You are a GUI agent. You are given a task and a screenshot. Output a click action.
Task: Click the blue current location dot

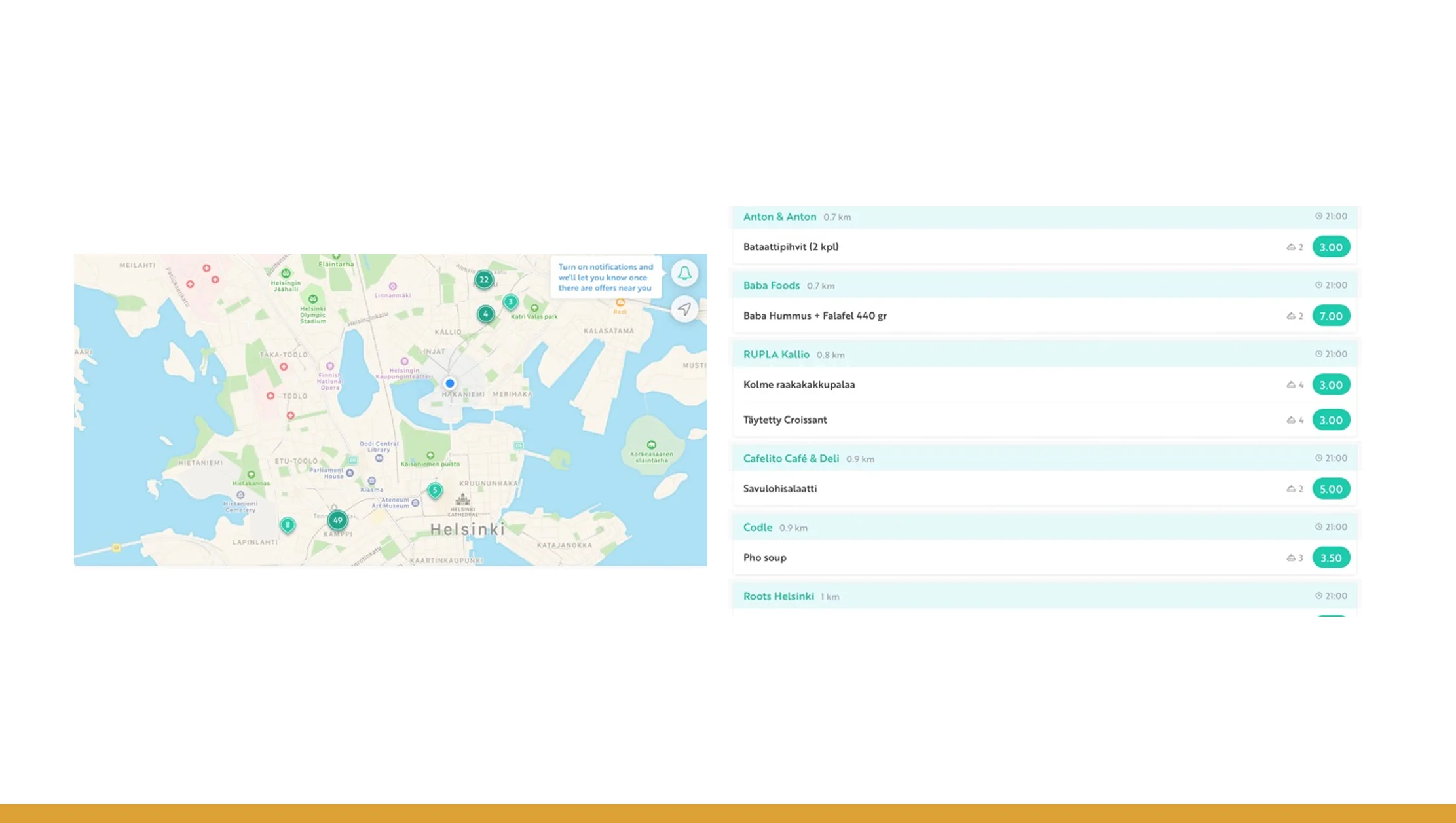450,383
